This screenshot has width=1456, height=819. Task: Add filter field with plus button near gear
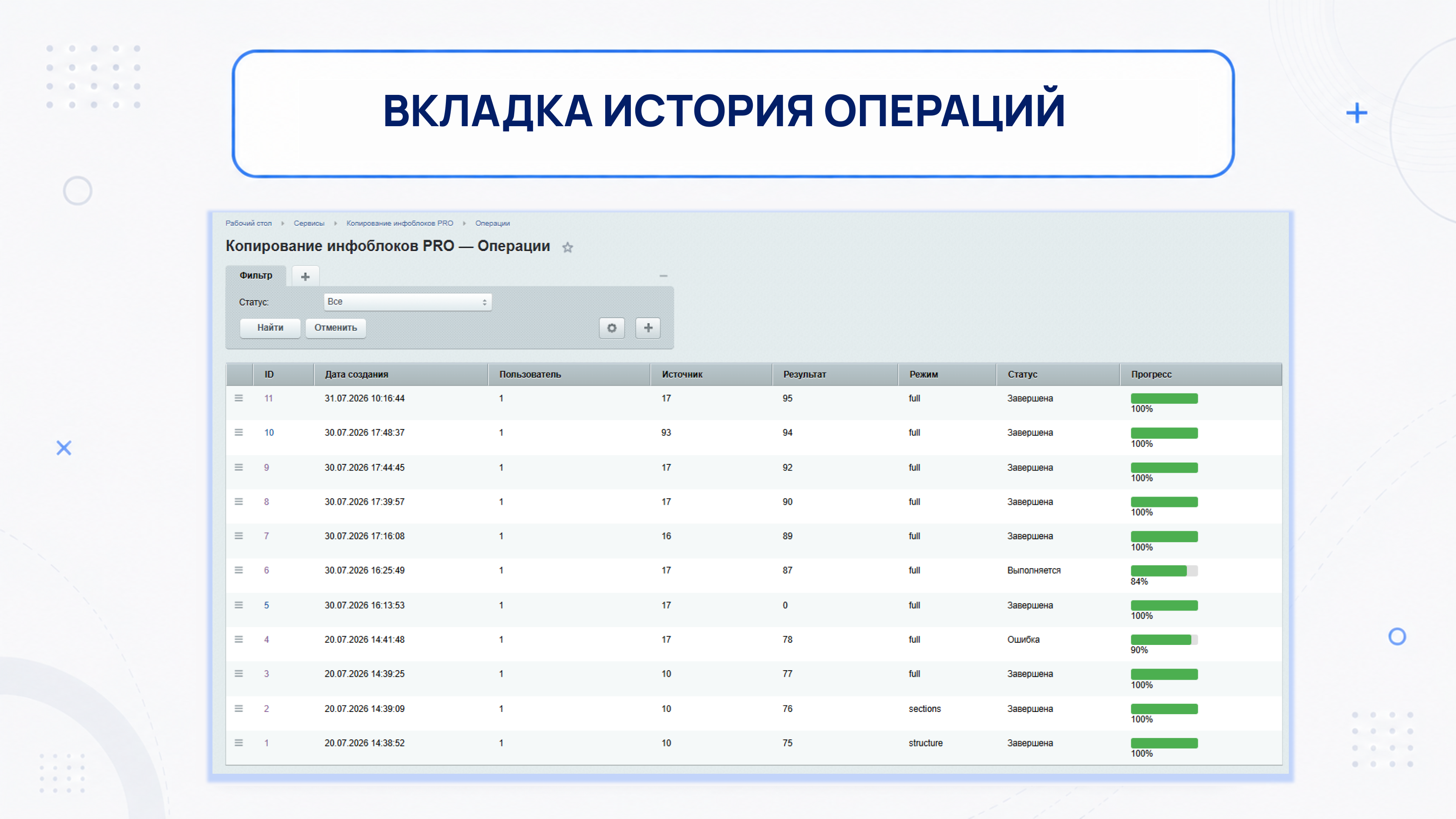[x=648, y=328]
